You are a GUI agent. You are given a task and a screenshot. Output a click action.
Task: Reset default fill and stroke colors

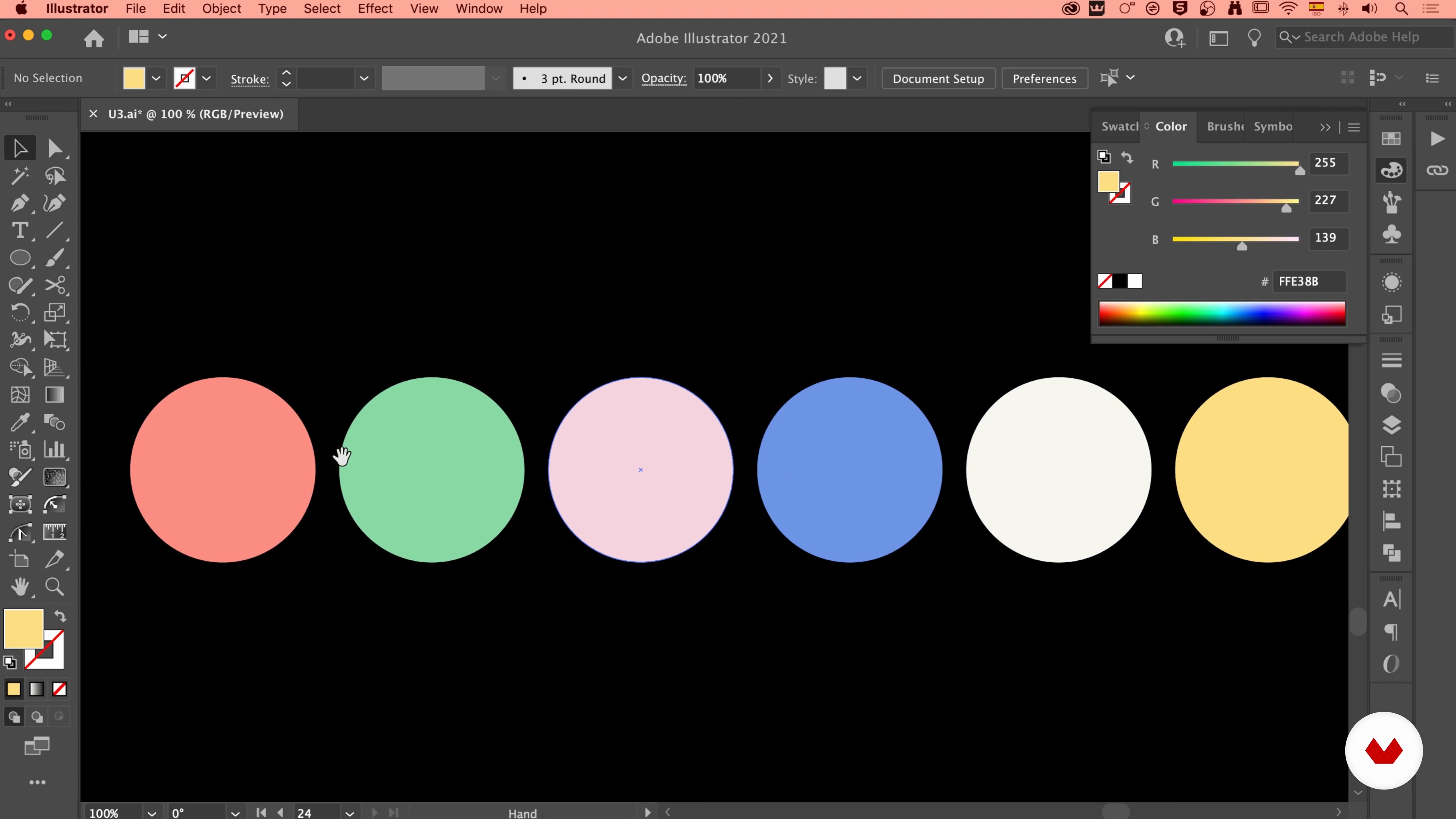(10, 662)
